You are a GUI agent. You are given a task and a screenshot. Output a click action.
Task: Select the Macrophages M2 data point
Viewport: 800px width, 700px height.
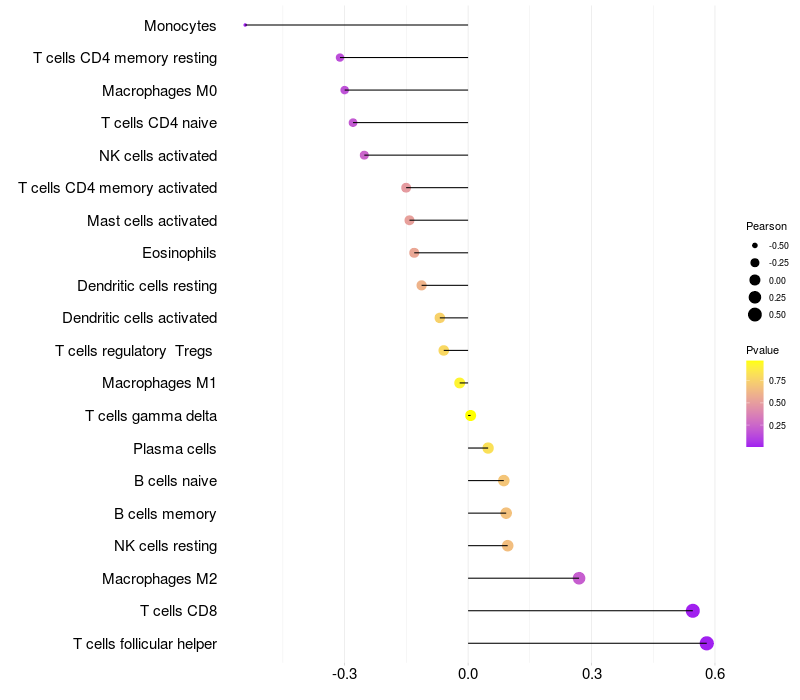coord(579,578)
